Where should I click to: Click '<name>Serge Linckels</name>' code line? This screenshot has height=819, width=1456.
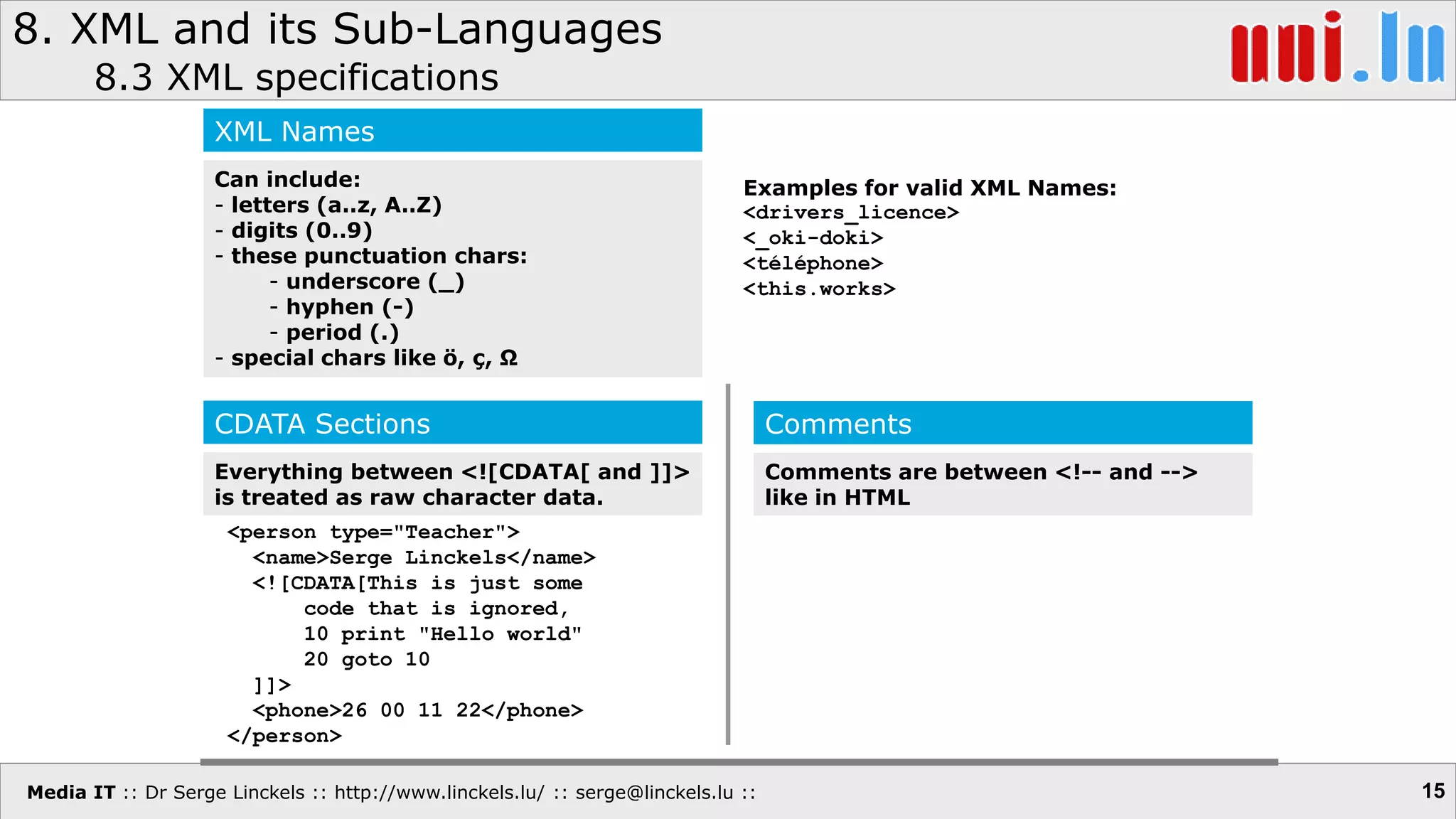424,557
